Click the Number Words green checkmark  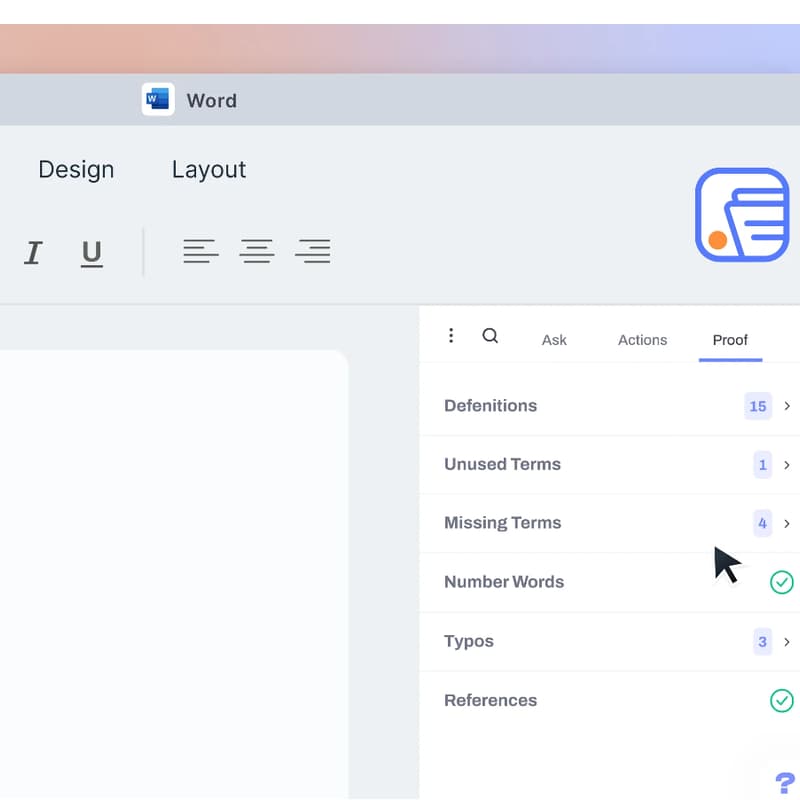pyautogui.click(x=781, y=582)
